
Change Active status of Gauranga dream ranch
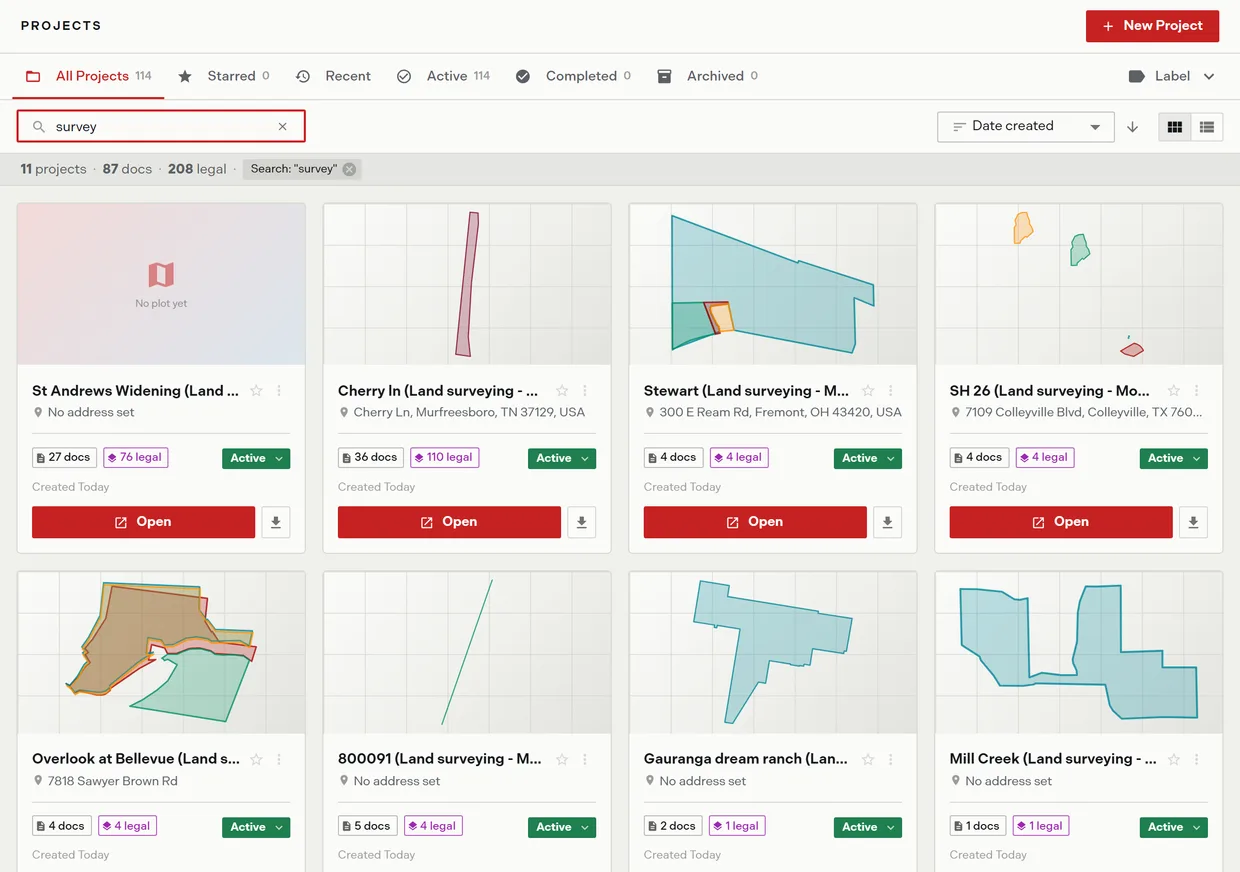pos(868,827)
